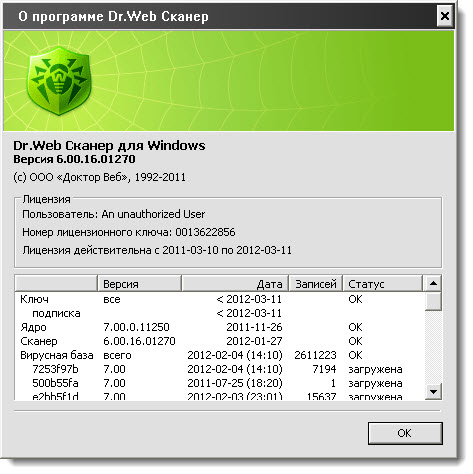The image size is (473, 474).
Task: Click the dialog title bar text
Action: pyautogui.click(x=113, y=16)
